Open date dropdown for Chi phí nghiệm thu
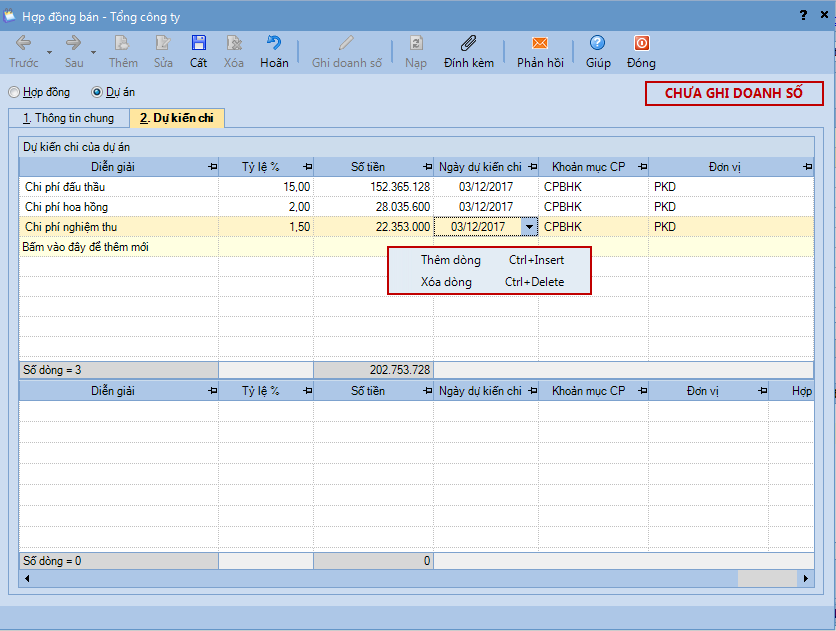Screen dimensions: 836x631 coord(529,227)
